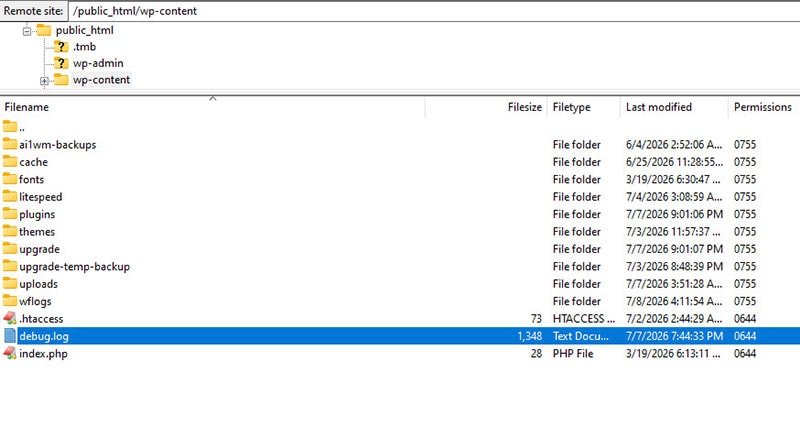
Task: Click the fonts folder icon
Action: tap(10, 179)
